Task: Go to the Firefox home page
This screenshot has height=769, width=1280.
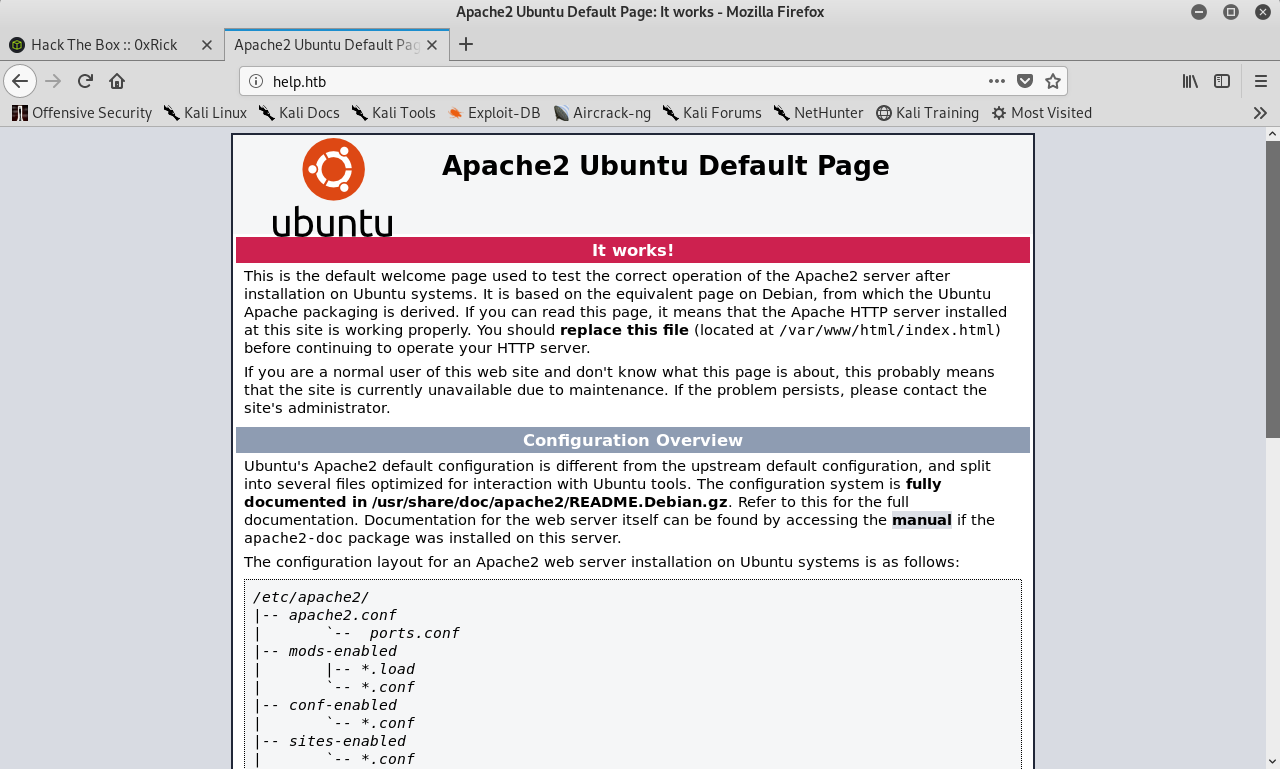Action: pos(117,81)
